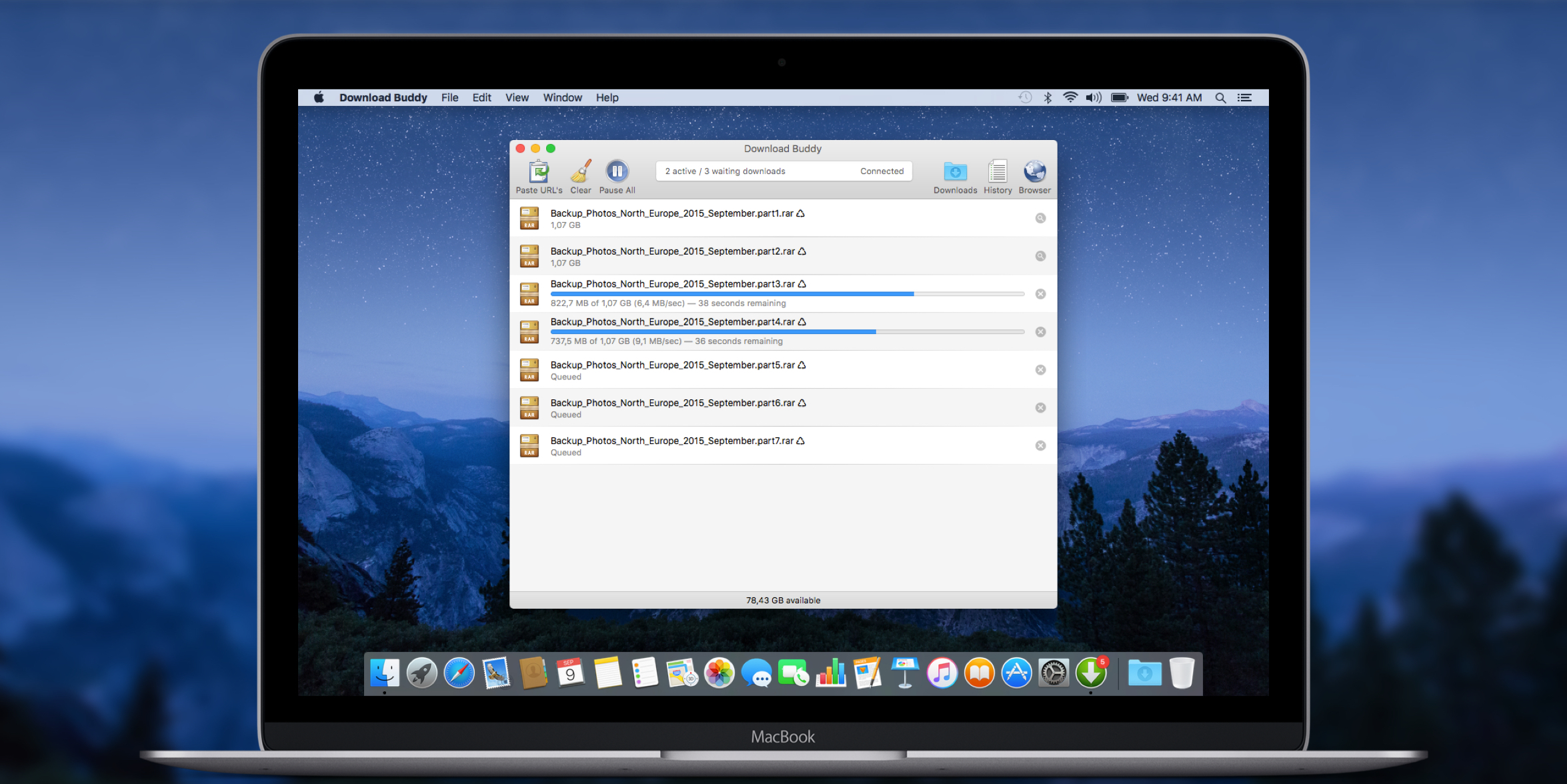Remove queued part5.rar from list
The width and height of the screenshot is (1567, 784).
(1040, 370)
